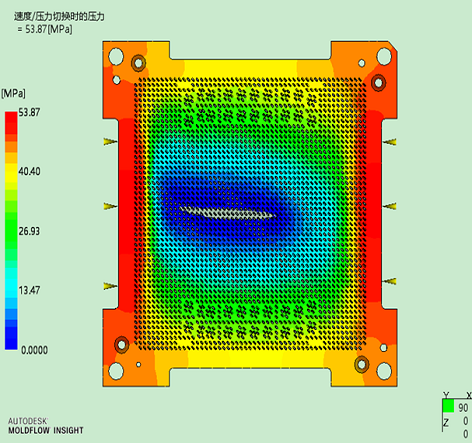
Task: Click the Autodesk Moldflow Insight logo
Action: pyautogui.click(x=46, y=426)
